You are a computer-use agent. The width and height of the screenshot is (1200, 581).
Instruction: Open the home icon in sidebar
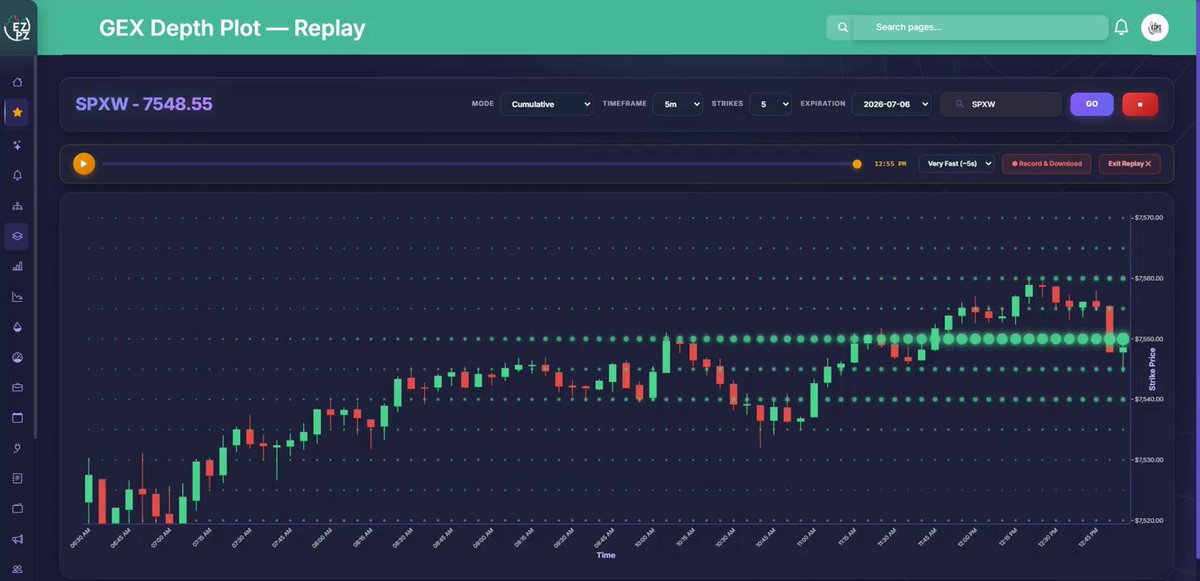[x=17, y=82]
